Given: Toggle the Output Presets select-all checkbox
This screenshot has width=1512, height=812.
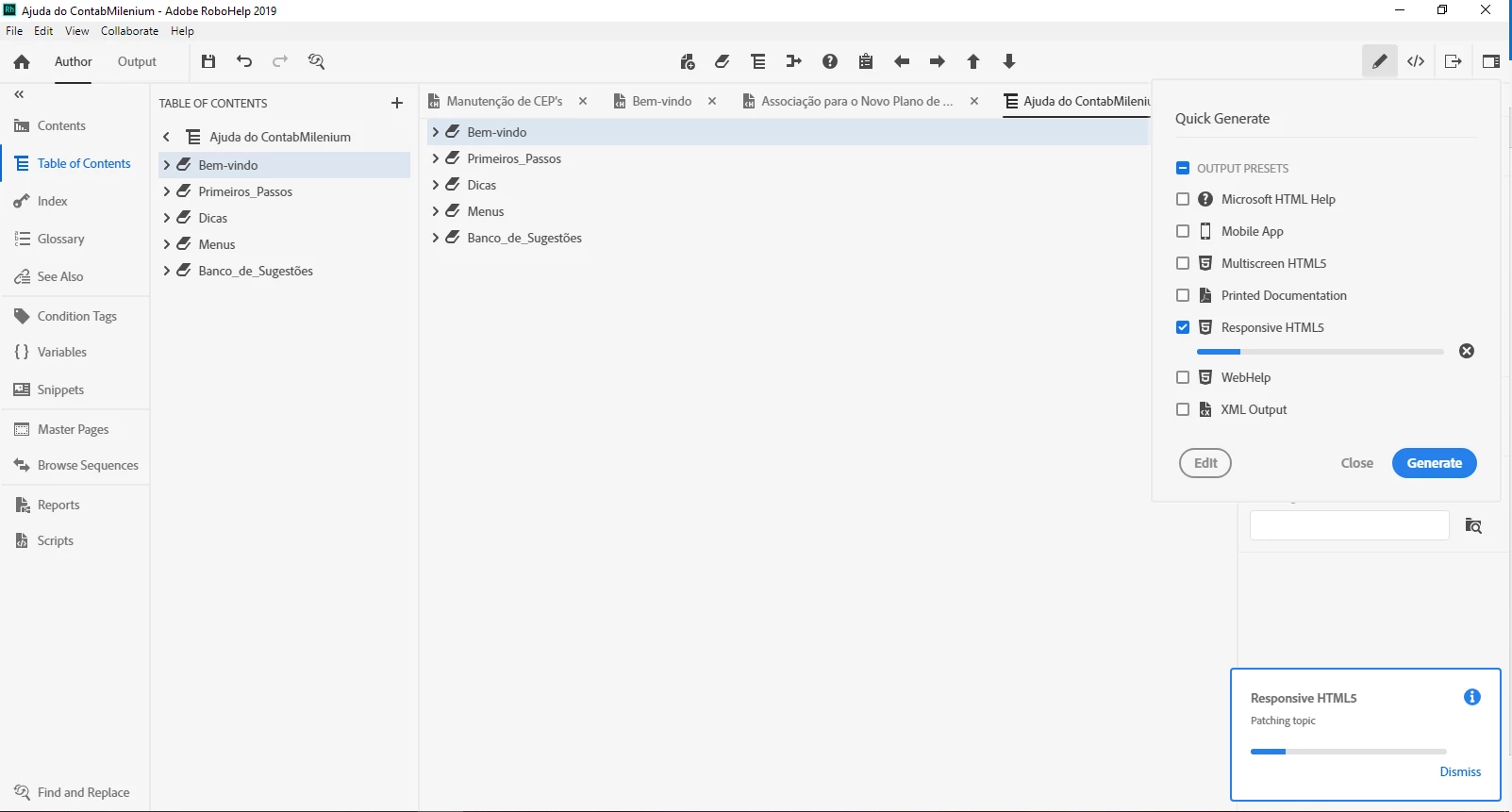Looking at the screenshot, I should 1183,168.
